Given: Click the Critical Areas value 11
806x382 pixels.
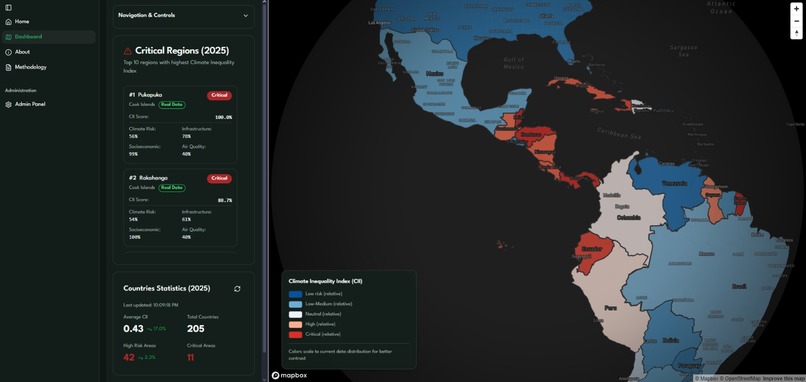Looking at the screenshot, I should (x=191, y=357).
